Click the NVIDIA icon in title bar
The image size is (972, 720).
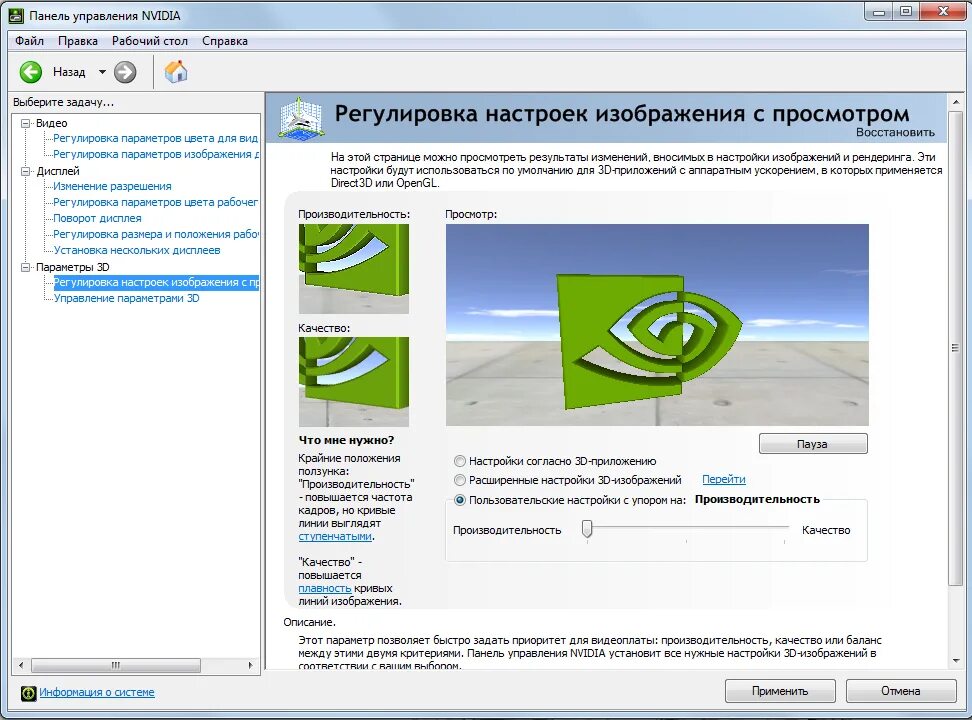click(x=16, y=16)
